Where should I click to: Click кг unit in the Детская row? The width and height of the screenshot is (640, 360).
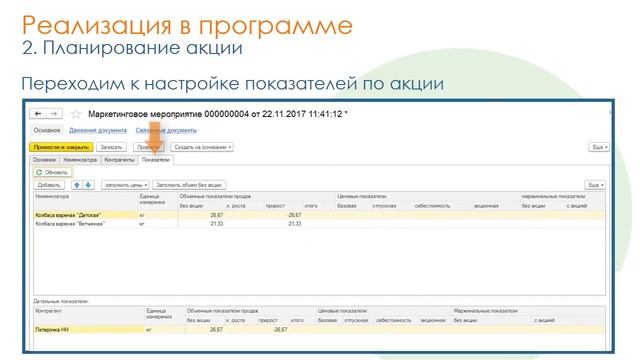point(142,215)
